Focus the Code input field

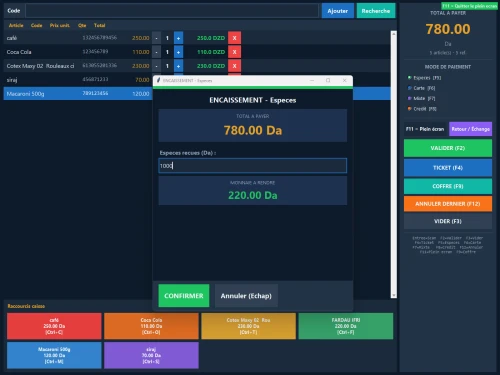coord(172,11)
